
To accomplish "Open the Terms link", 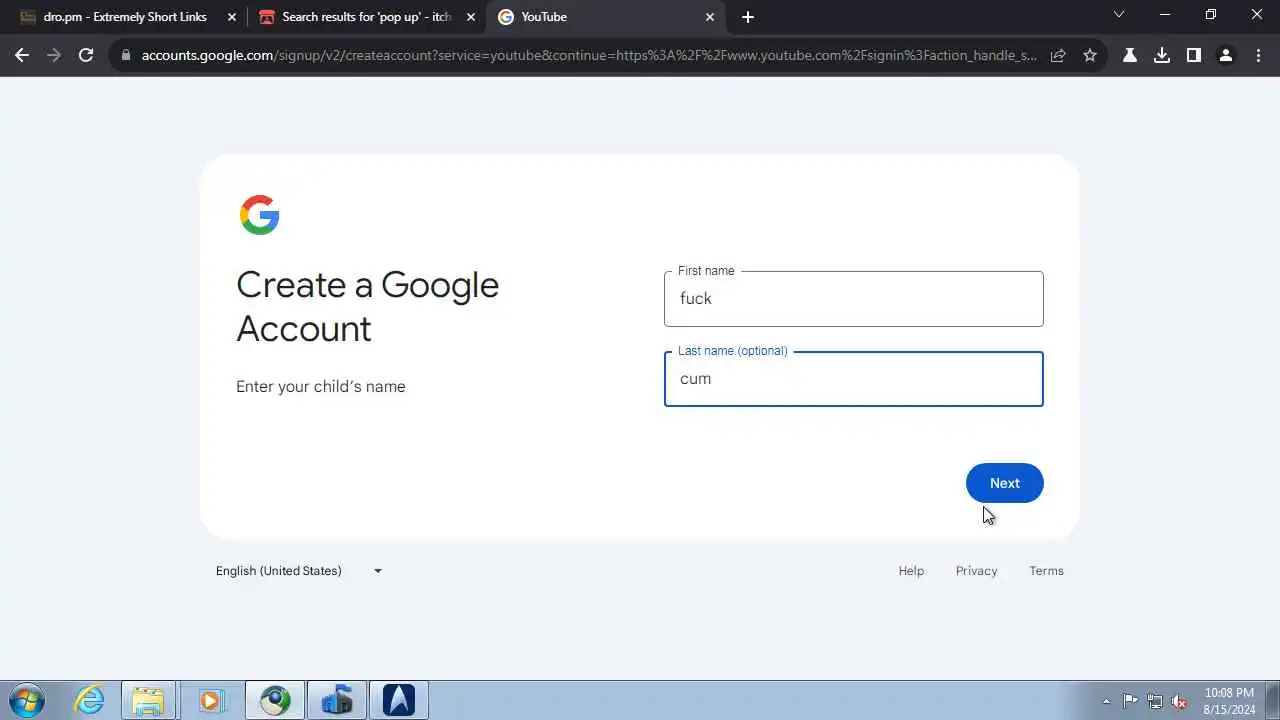I will [1046, 571].
